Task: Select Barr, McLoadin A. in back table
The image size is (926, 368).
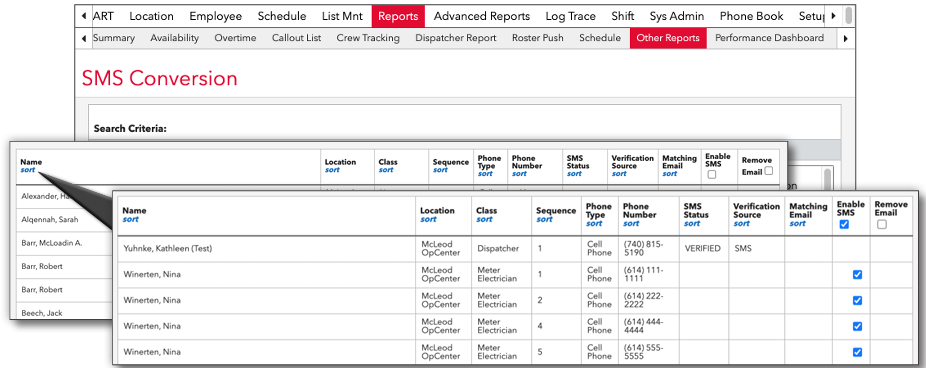Action: pyautogui.click(x=51, y=243)
